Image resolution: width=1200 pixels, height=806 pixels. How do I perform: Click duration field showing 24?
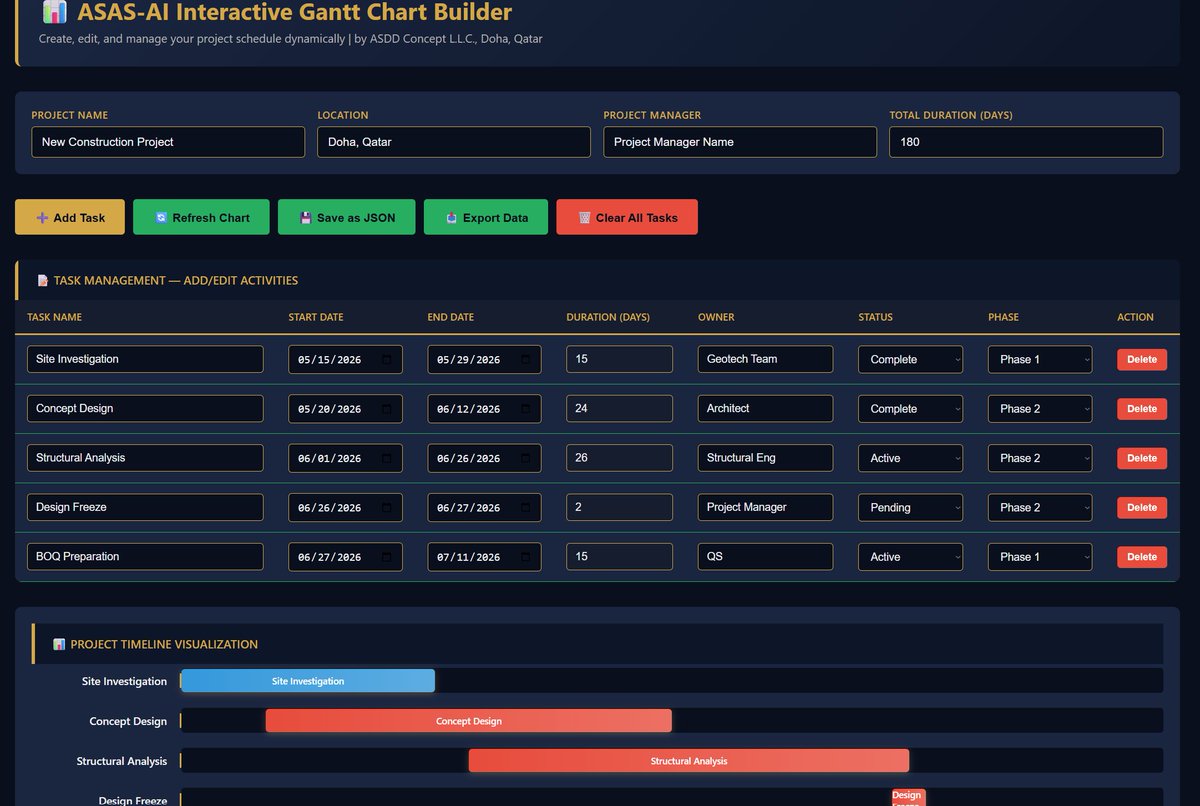click(619, 408)
